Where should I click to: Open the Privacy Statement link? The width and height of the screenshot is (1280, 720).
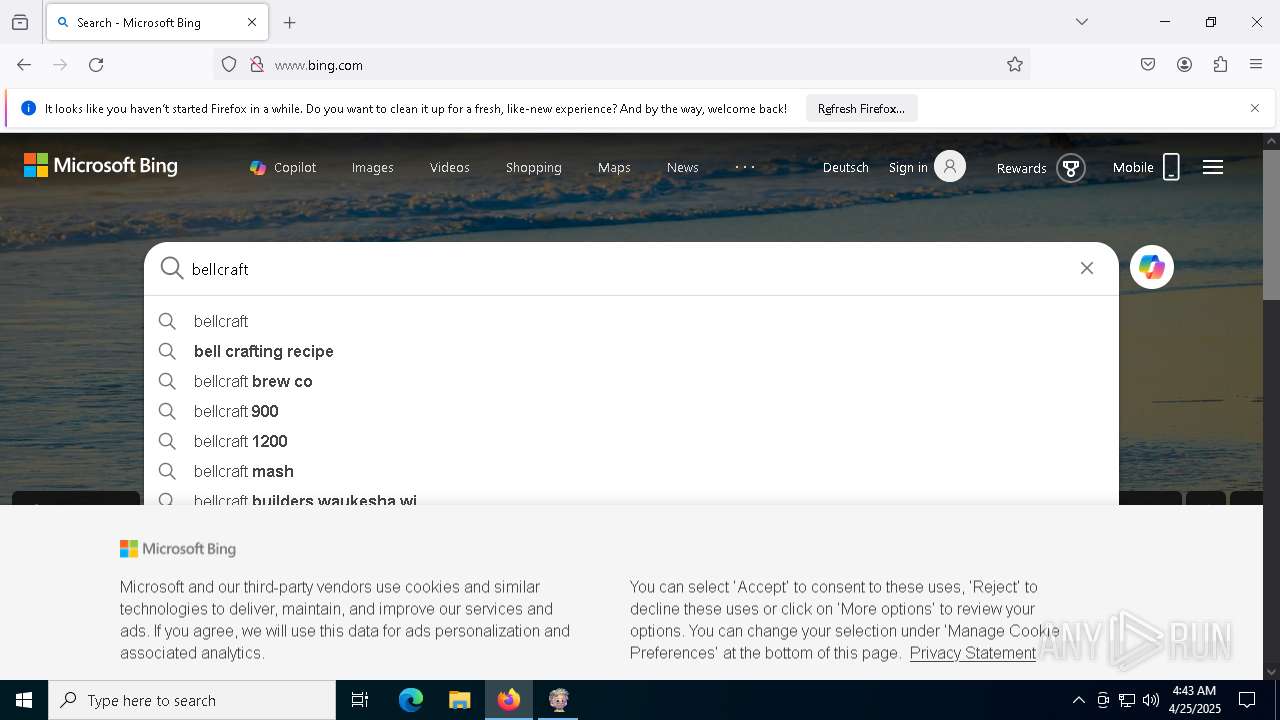pyautogui.click(x=972, y=653)
